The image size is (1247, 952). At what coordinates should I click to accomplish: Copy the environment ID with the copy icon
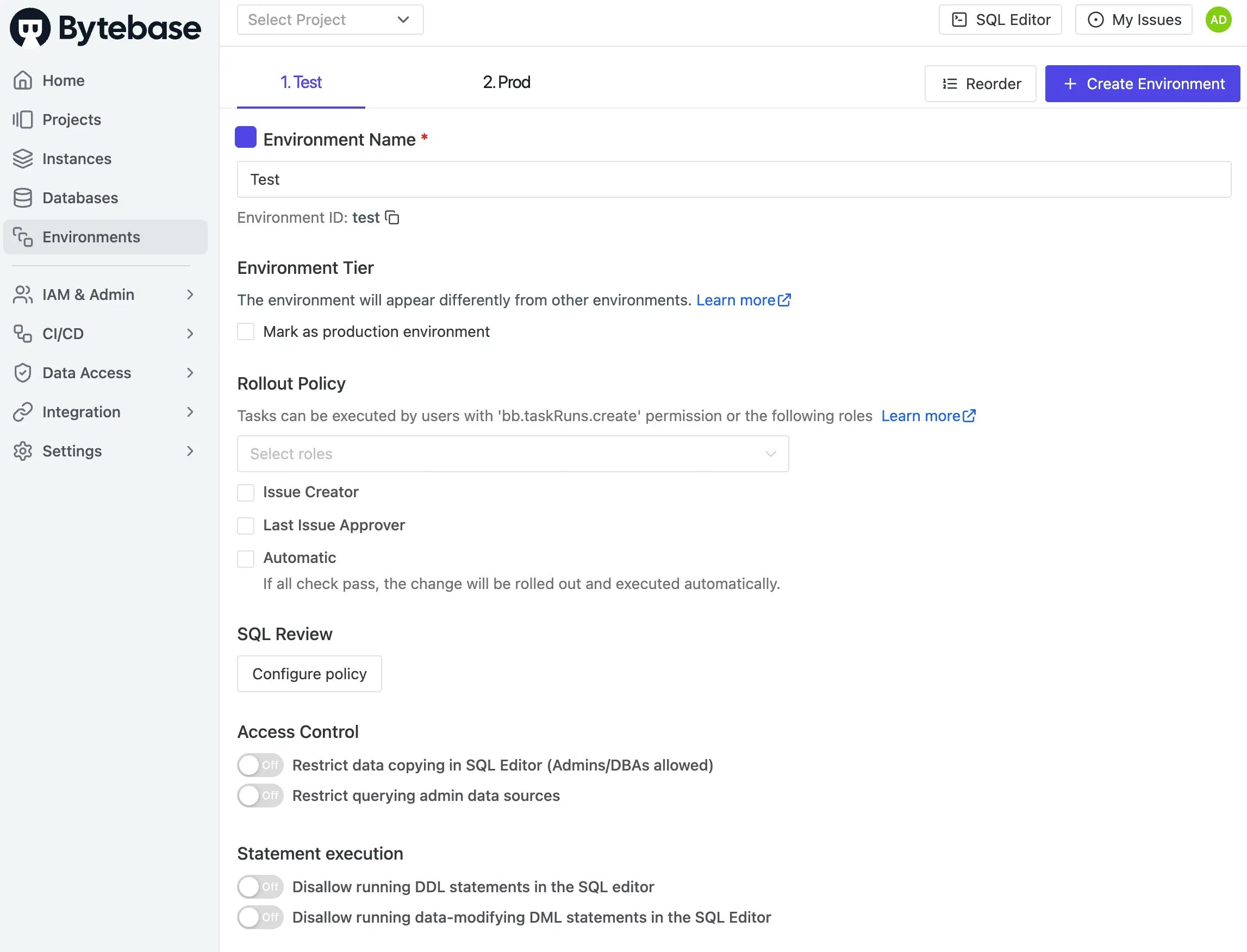pos(392,217)
